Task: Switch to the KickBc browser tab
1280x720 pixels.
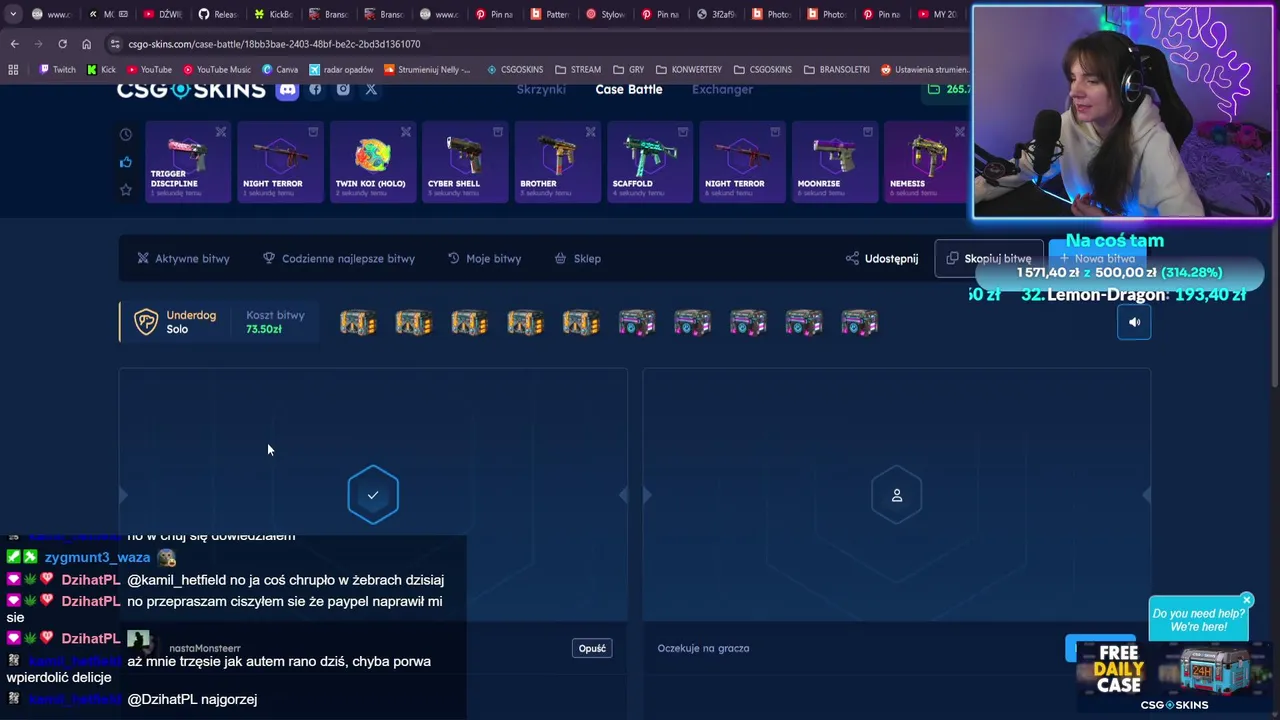Action: pos(273,14)
